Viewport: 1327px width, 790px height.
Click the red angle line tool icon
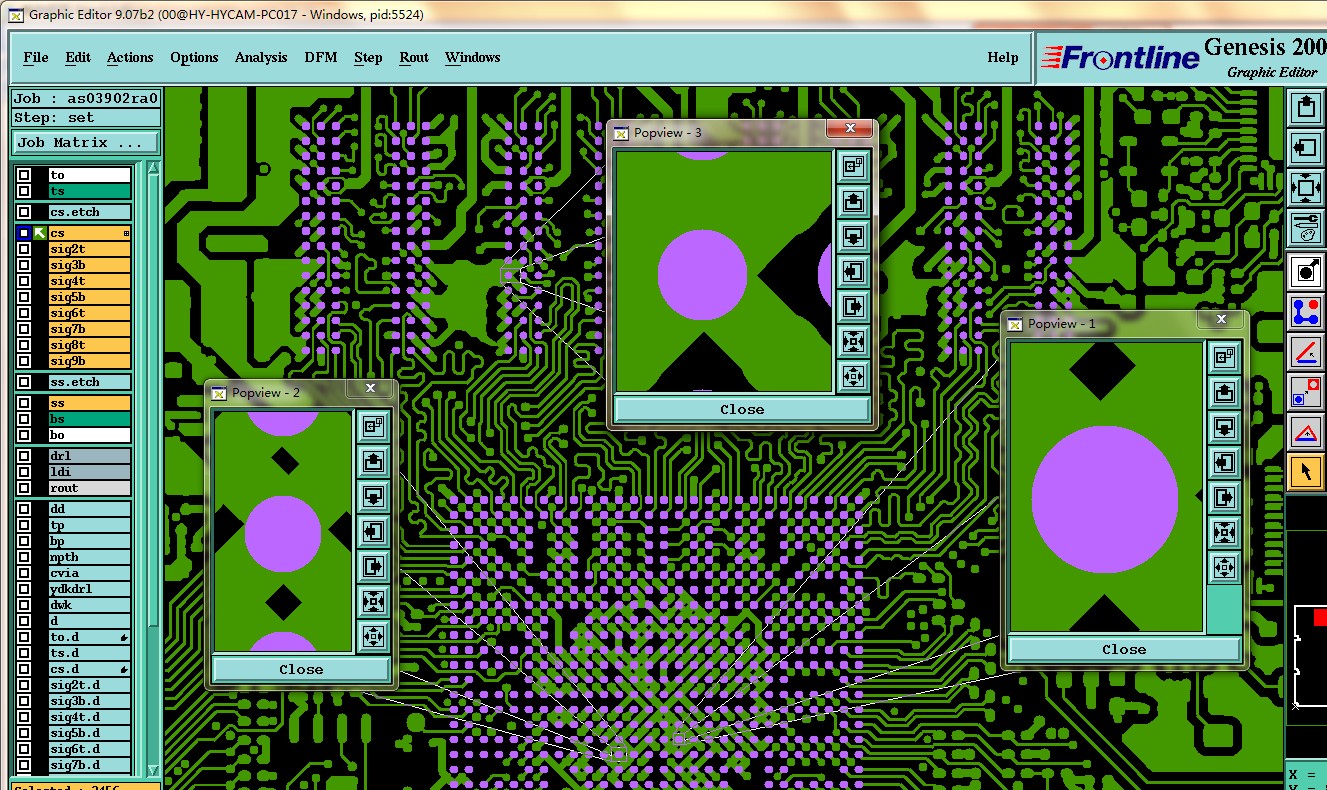click(x=1305, y=352)
